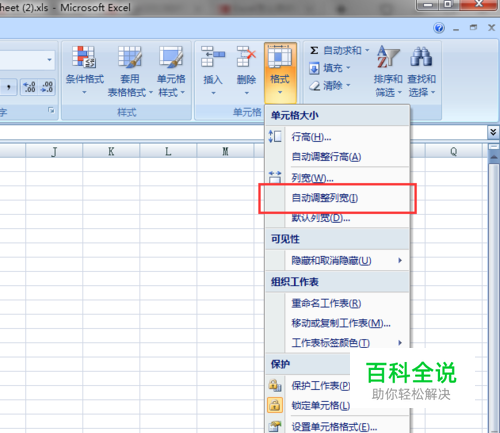Click column L header
Screen dimensions: 500x433
point(168,151)
